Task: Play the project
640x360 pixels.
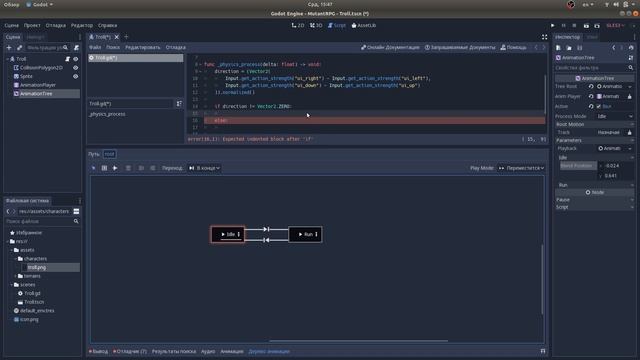Action: (553, 25)
